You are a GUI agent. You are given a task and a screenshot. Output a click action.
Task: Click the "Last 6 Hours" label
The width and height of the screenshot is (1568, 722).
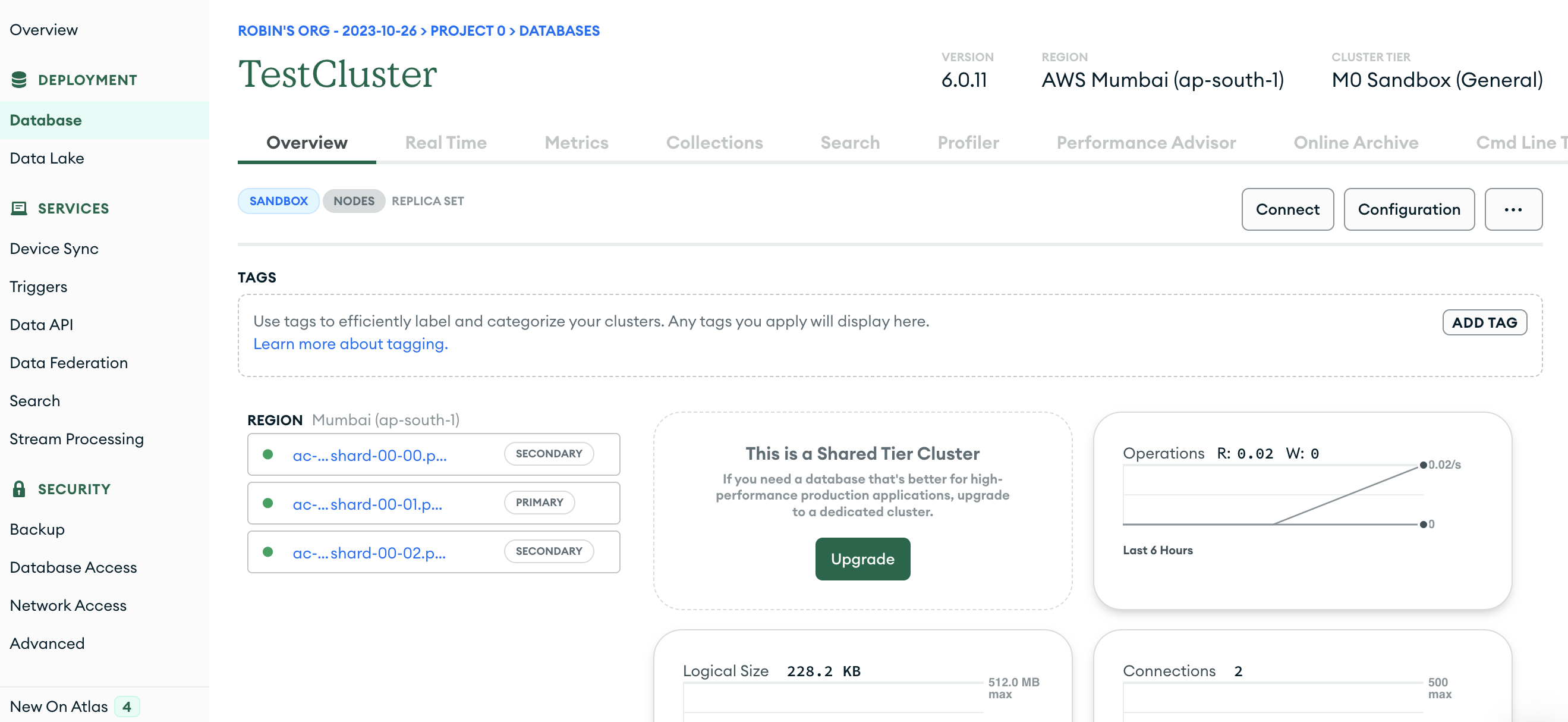1157,550
